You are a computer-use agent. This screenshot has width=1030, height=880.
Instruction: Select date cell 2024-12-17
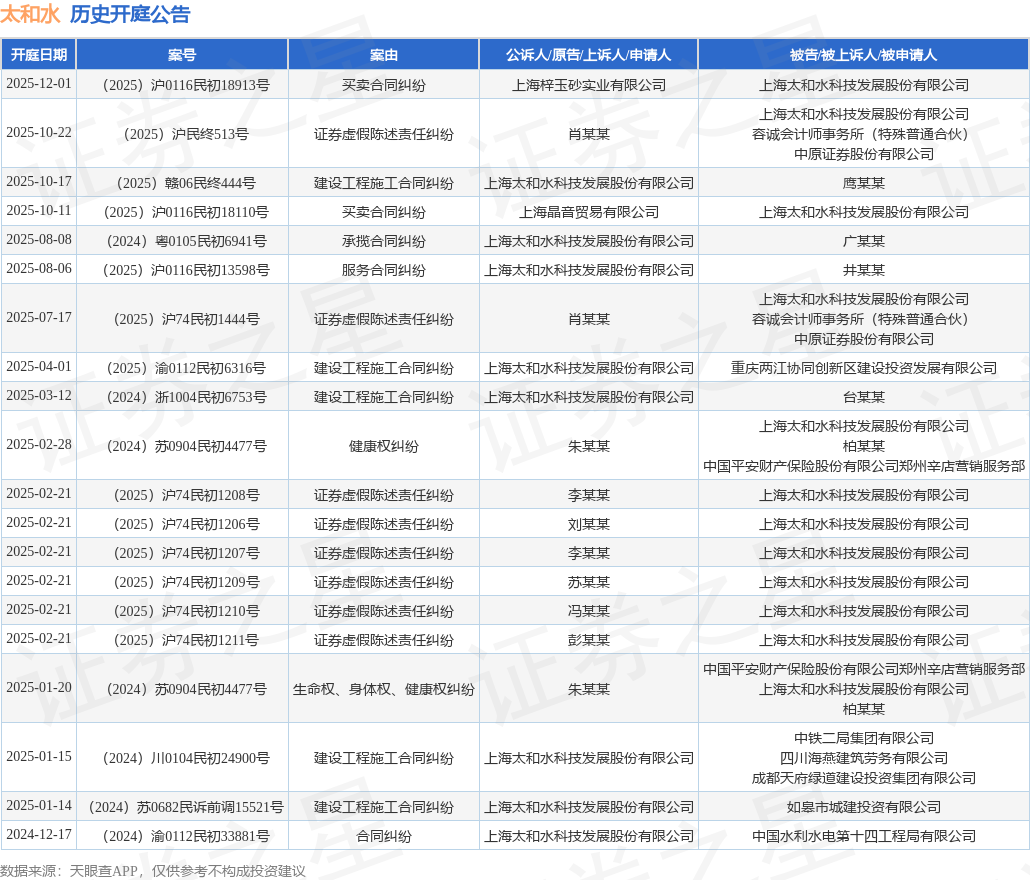click(x=39, y=835)
